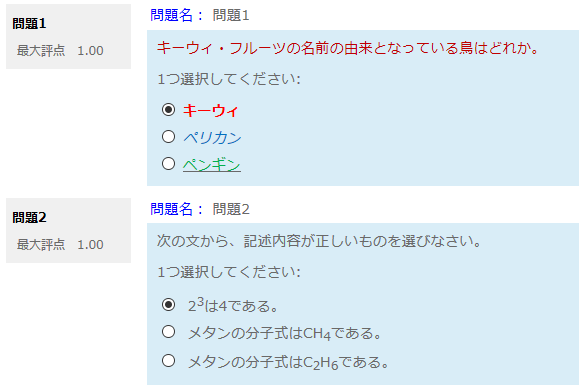Click the 次の文から question text
579x391 pixels.
319,241
